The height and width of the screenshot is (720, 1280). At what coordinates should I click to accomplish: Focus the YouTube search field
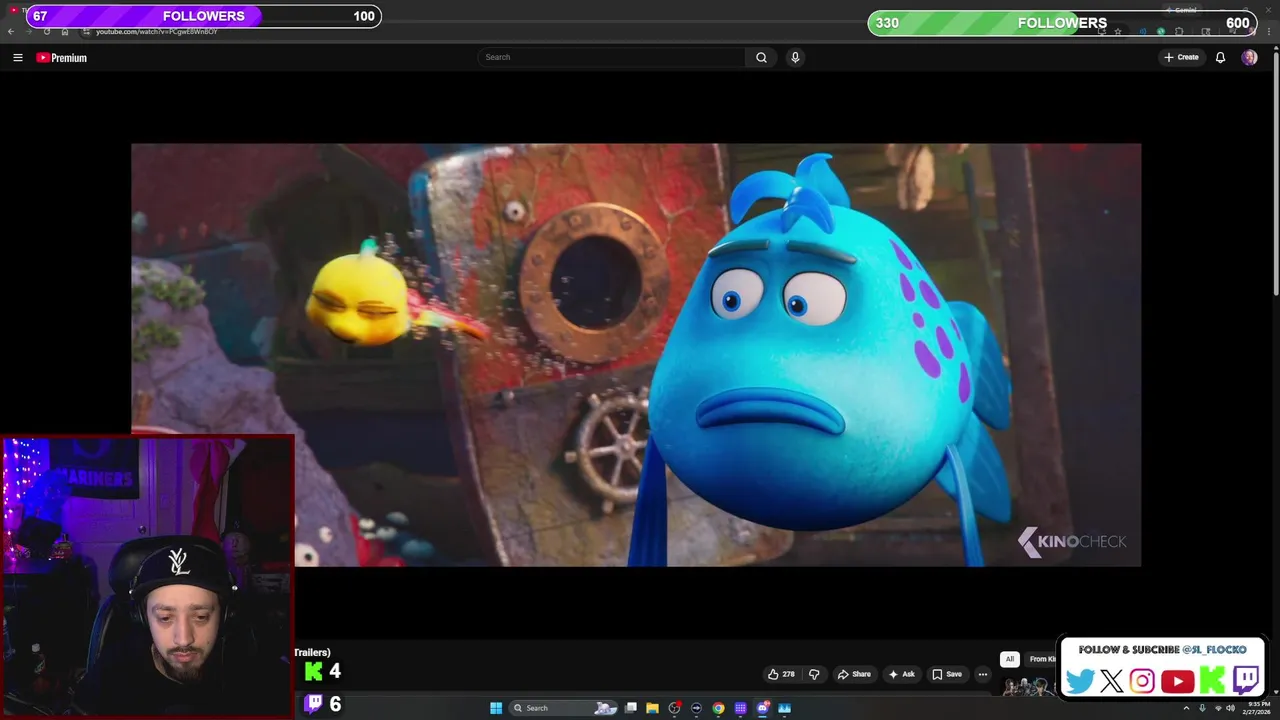click(x=611, y=57)
